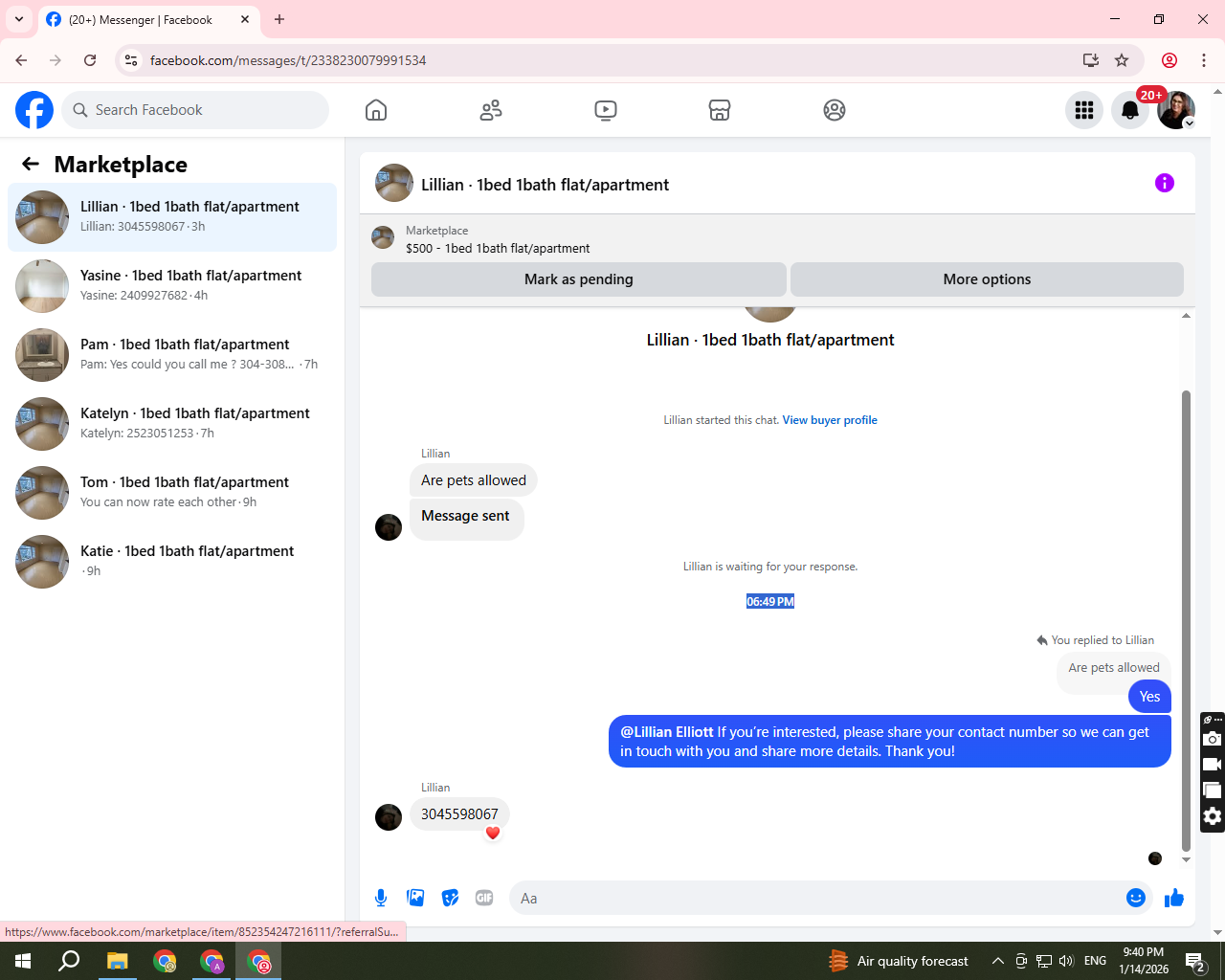This screenshot has height=980, width=1225.
Task: Open the Marketplace storefront icon
Action: pos(720,110)
